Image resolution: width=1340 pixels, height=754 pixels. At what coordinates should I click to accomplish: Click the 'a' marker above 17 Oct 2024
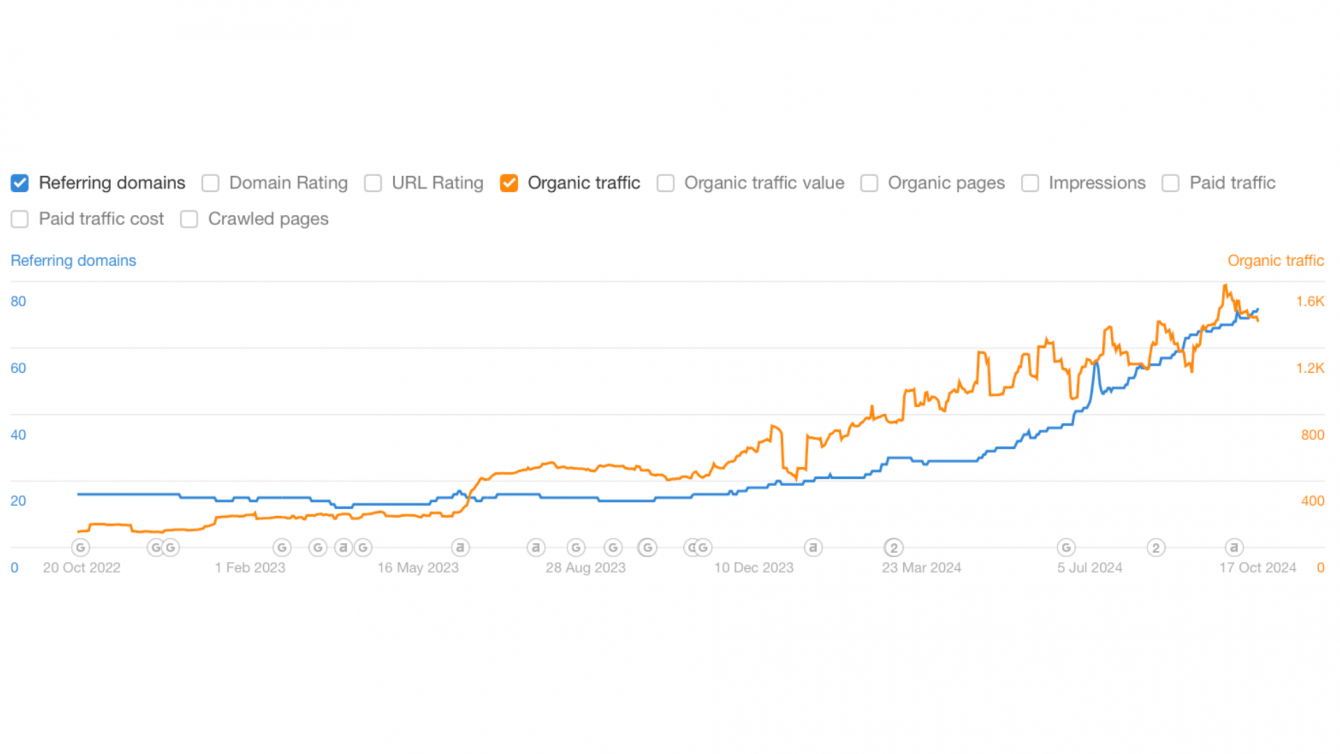[1235, 547]
